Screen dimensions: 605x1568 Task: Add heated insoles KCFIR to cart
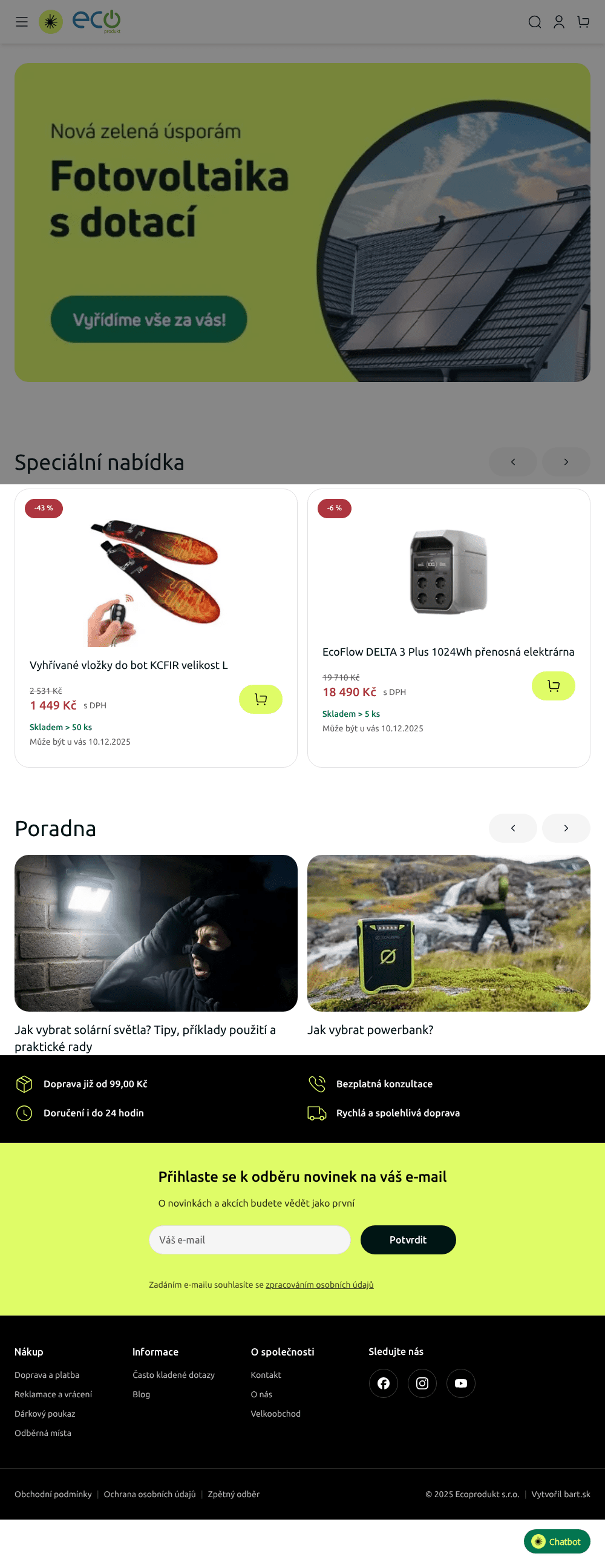pyautogui.click(x=260, y=699)
